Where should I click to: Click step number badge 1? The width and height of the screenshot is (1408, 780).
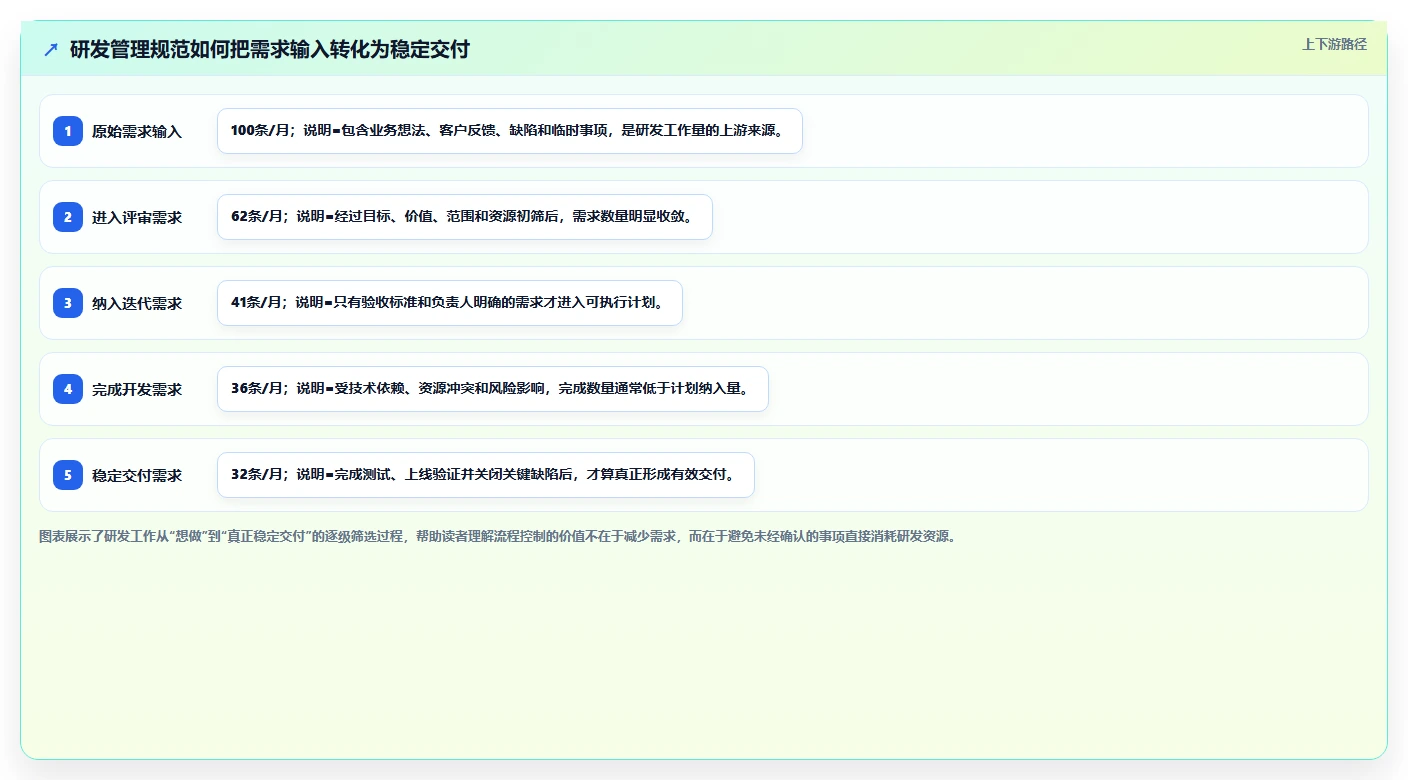[x=68, y=131]
